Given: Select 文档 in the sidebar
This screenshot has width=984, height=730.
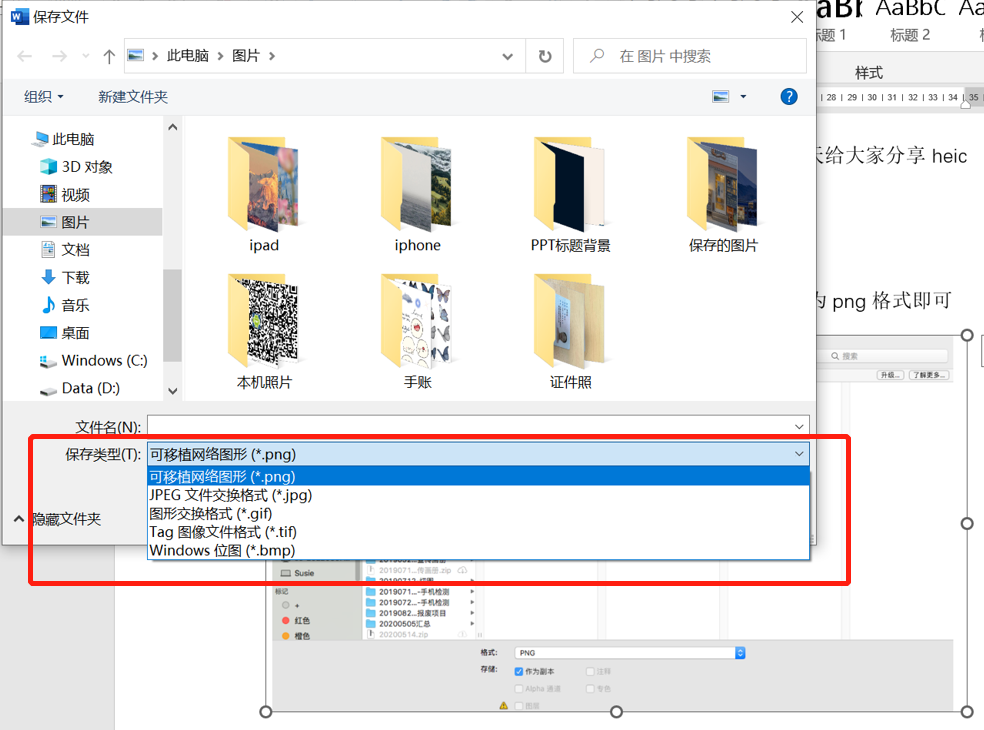Looking at the screenshot, I should tap(65, 250).
